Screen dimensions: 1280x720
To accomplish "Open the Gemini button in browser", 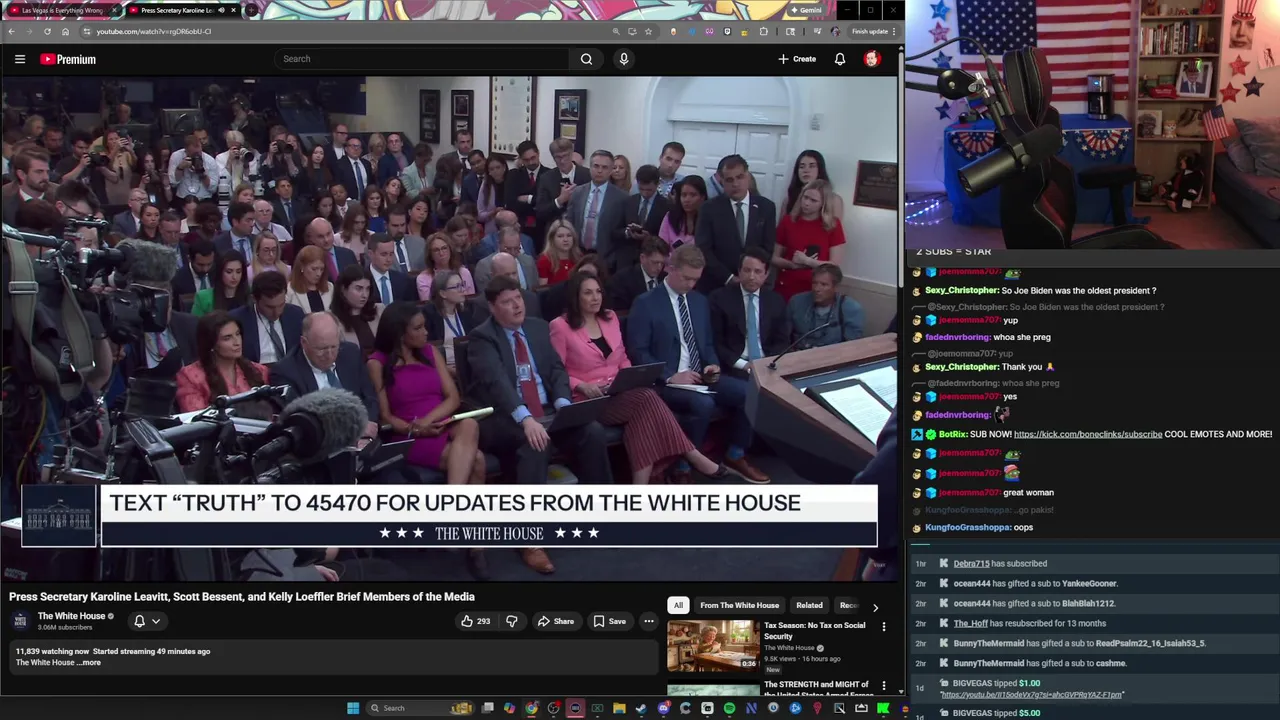I will tap(806, 10).
